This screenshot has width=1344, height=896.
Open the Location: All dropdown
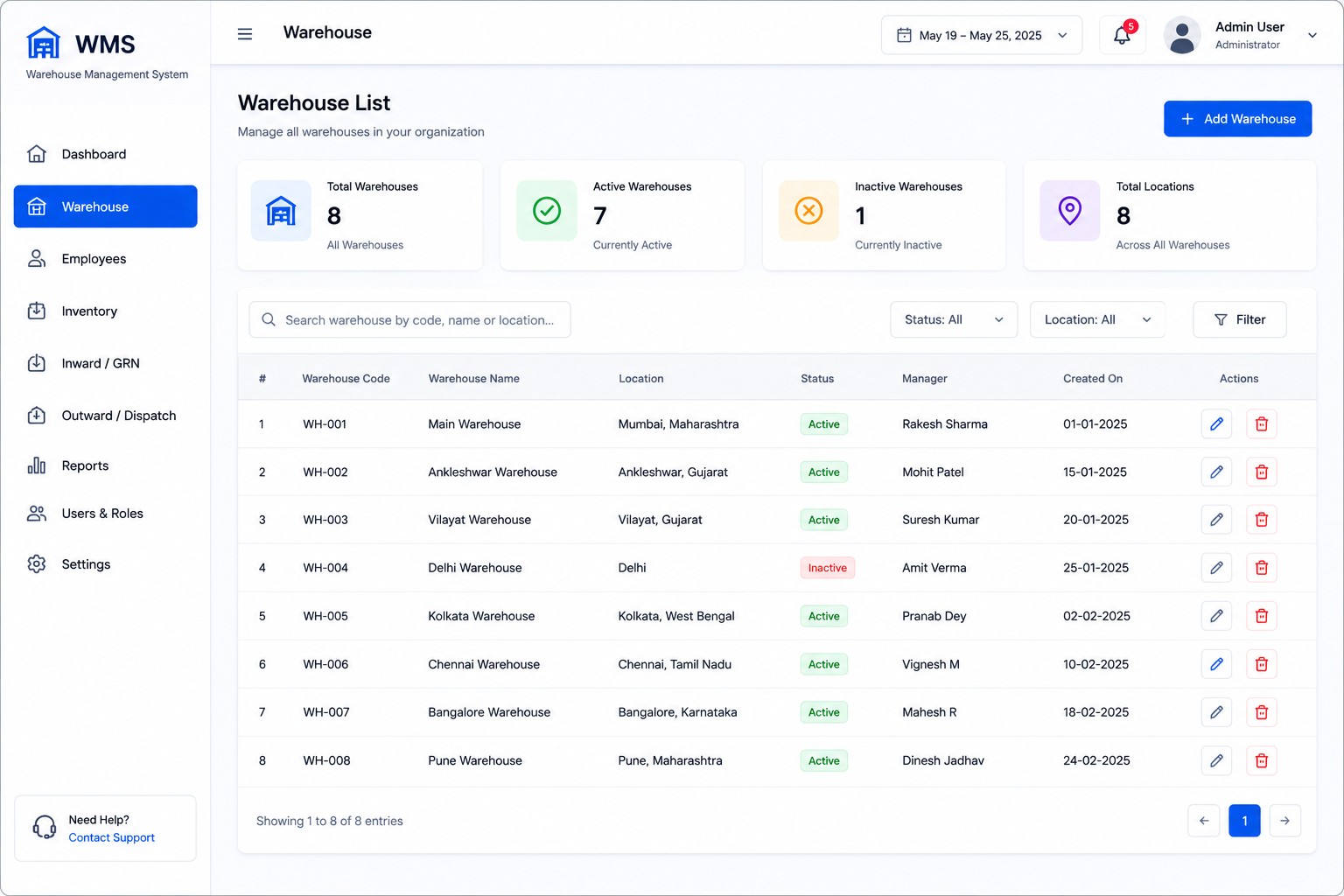1097,319
